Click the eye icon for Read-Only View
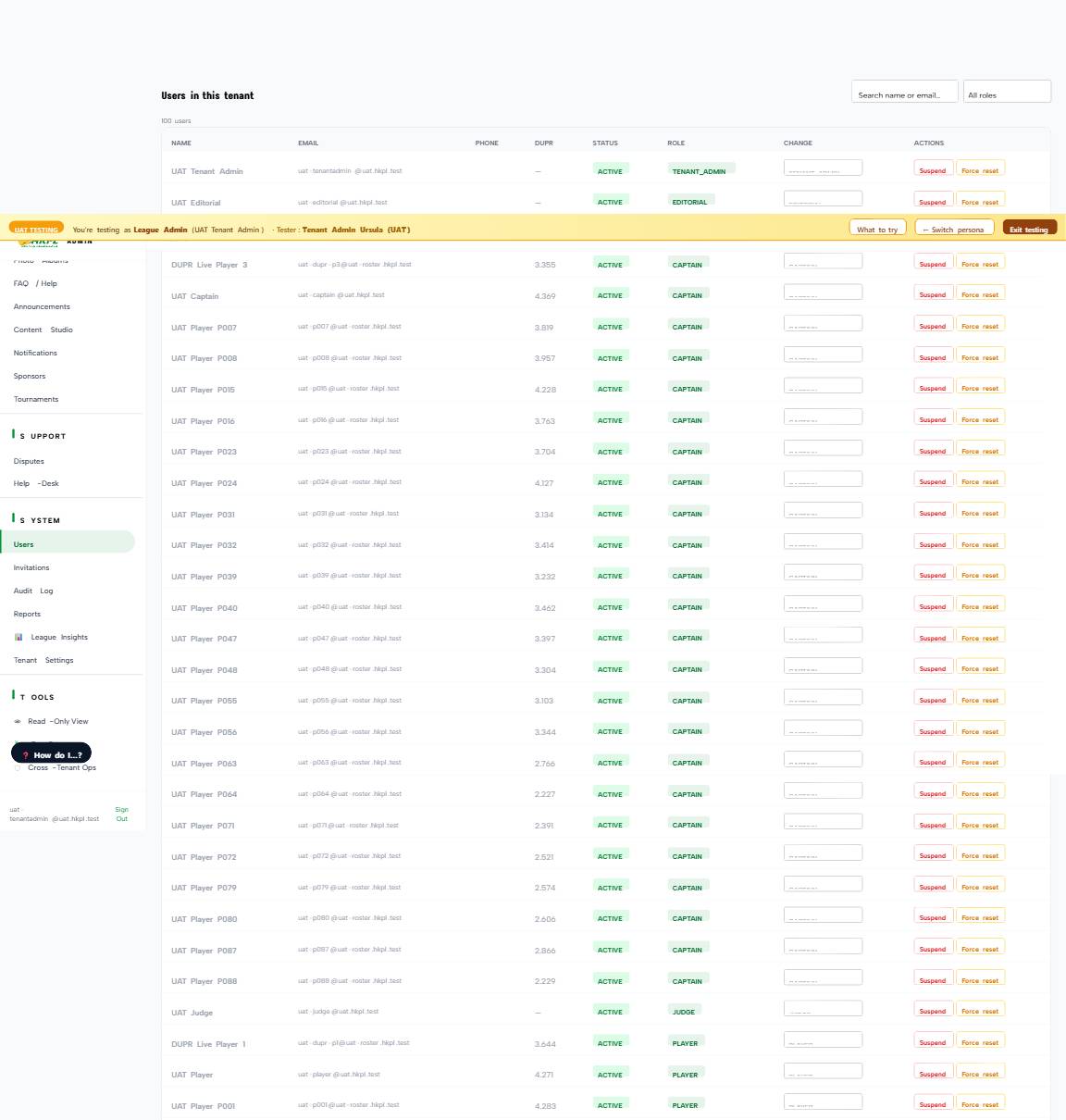Viewport: 1066px width, 1120px height. pos(18,721)
